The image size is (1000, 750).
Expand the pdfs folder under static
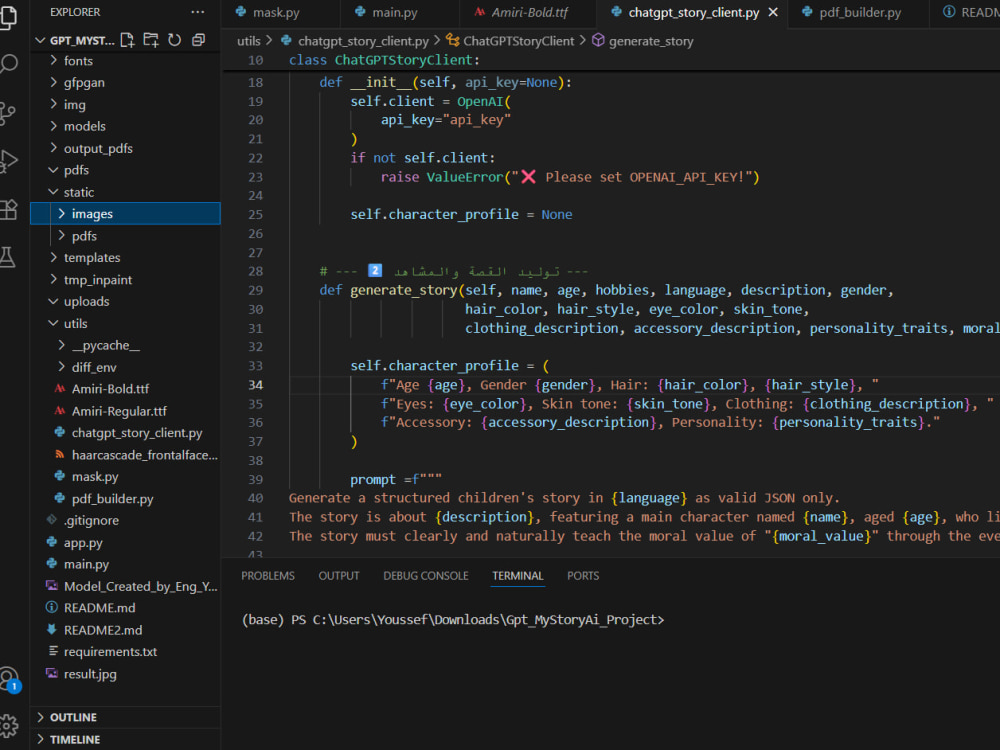[x=126, y=236]
